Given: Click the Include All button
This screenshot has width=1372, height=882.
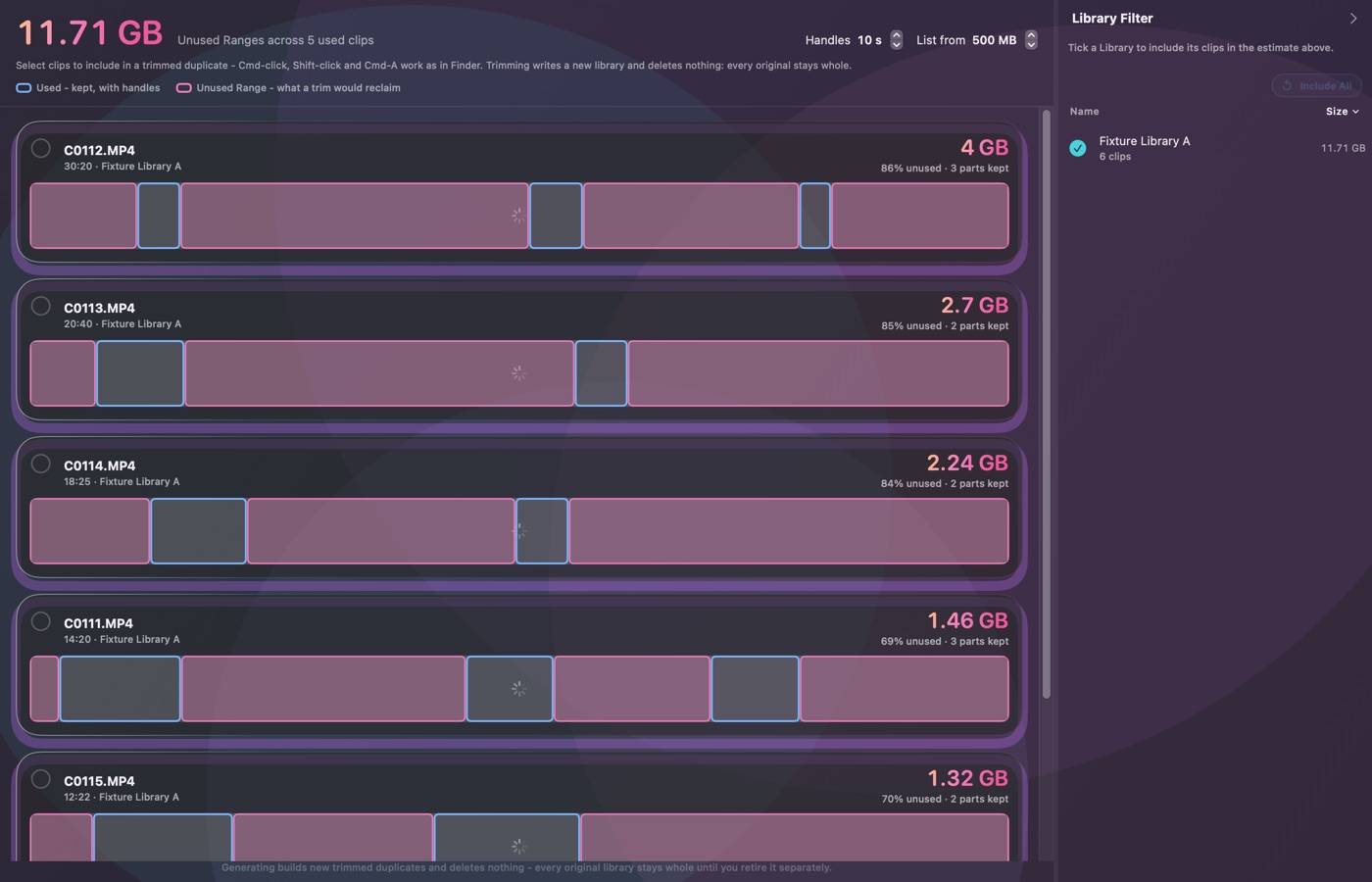Looking at the screenshot, I should coord(1316,85).
